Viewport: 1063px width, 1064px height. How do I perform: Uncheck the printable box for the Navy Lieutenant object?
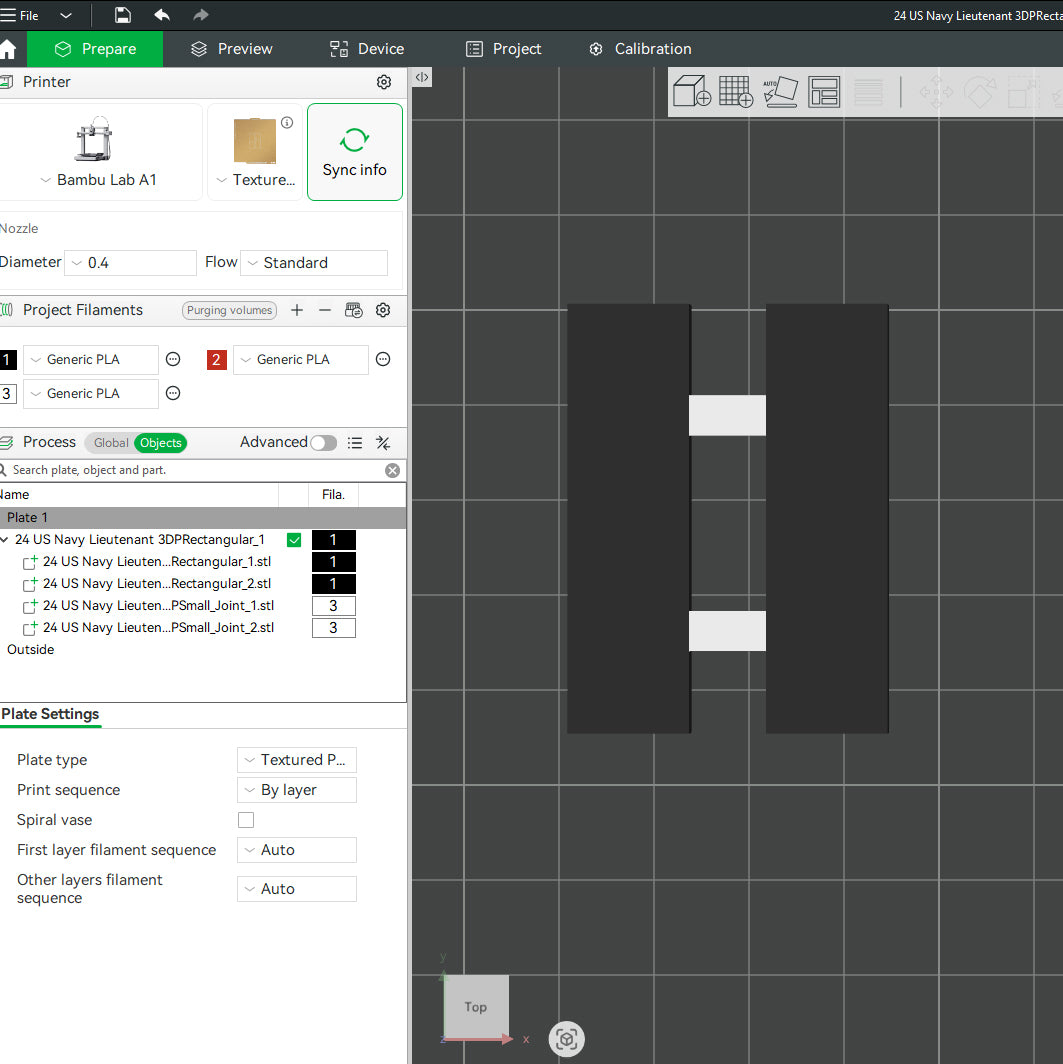(294, 540)
